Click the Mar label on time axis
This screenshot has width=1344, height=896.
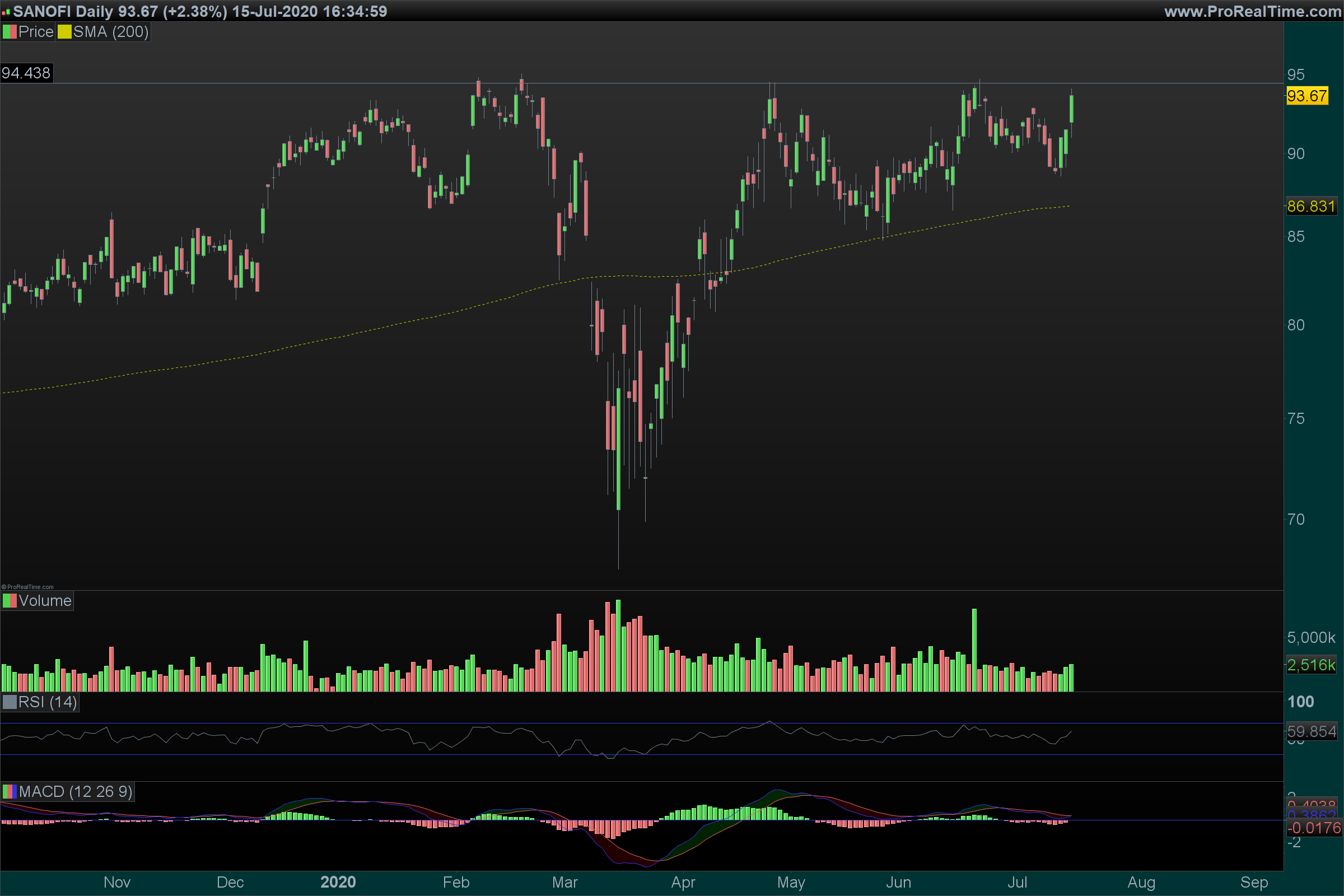564,883
